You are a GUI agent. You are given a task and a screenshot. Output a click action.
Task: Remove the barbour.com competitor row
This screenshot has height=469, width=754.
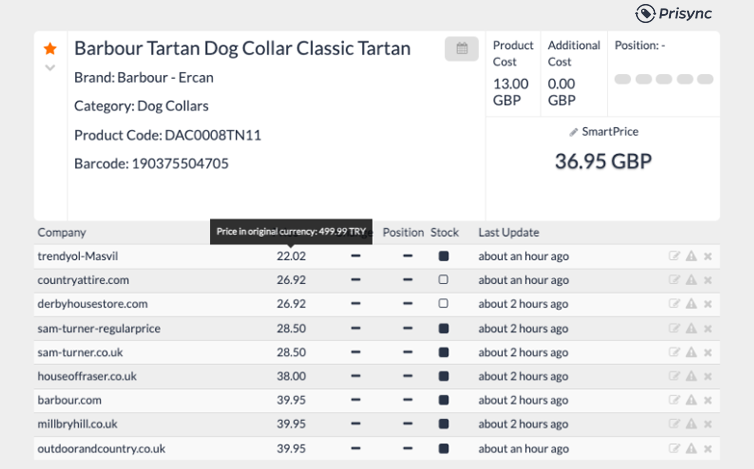pos(708,400)
